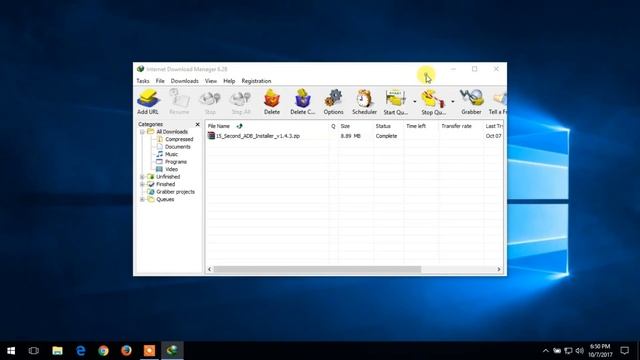Screen dimensions: 640x360
Task: Click the horizontal scrollbar right arrow
Action: click(x=499, y=269)
